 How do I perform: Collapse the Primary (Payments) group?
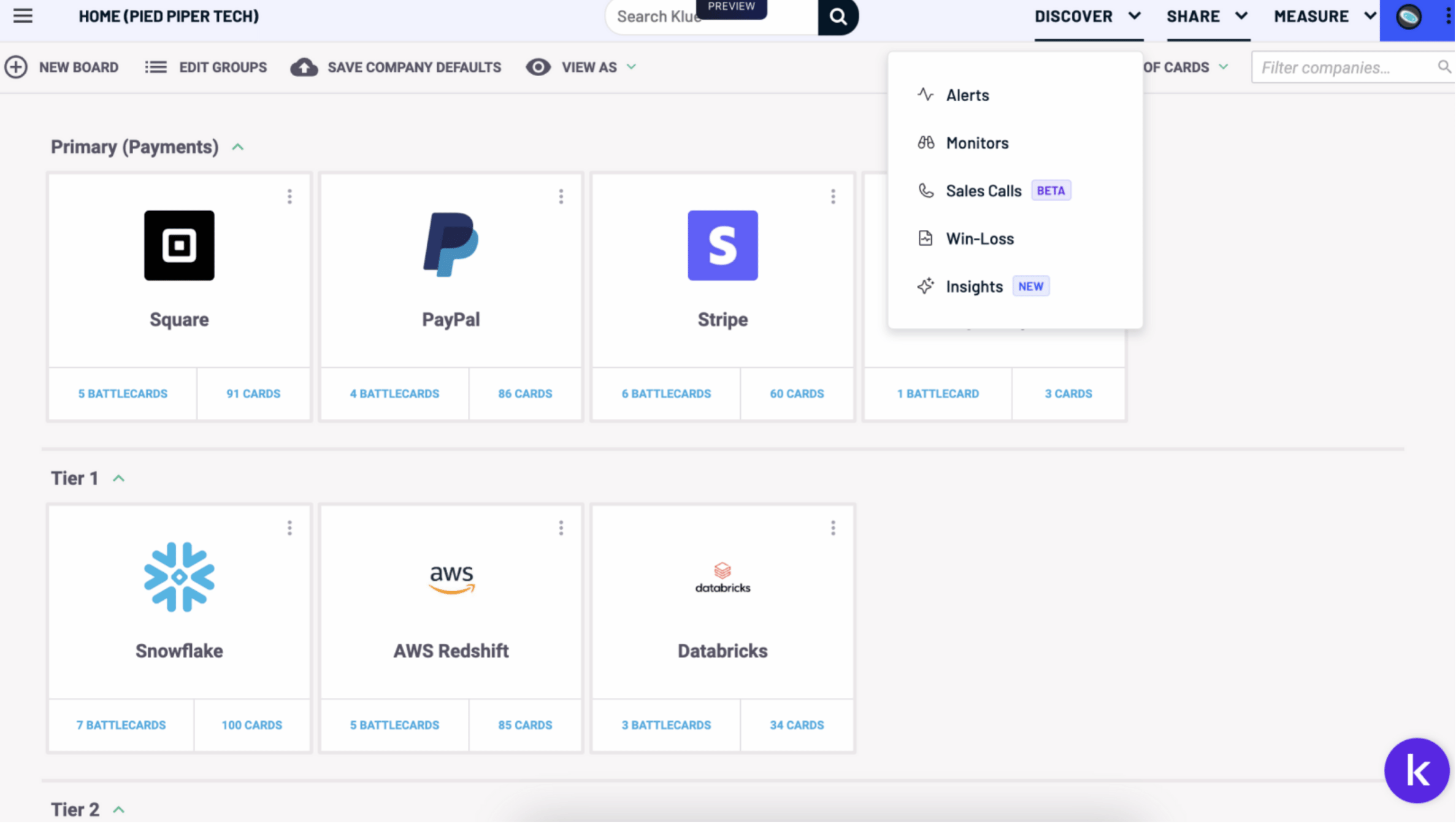coord(238,147)
